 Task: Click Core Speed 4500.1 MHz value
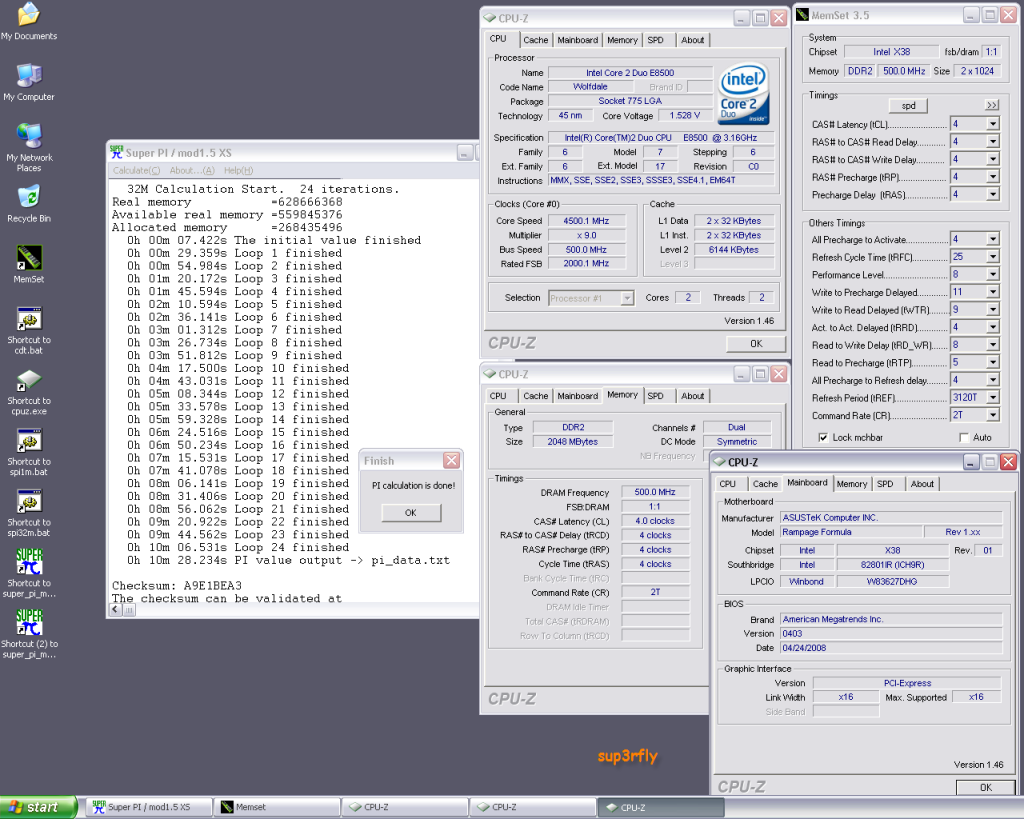pyautogui.click(x=586, y=221)
